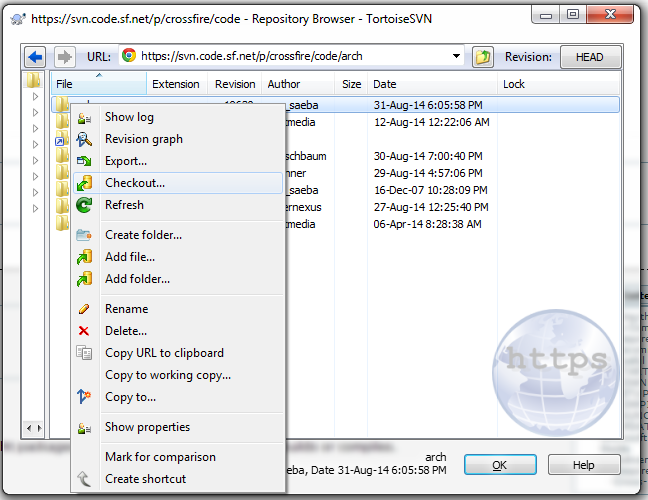Choose Copy URL to clipboard
Viewport: 648px width, 500px height.
click(x=164, y=353)
